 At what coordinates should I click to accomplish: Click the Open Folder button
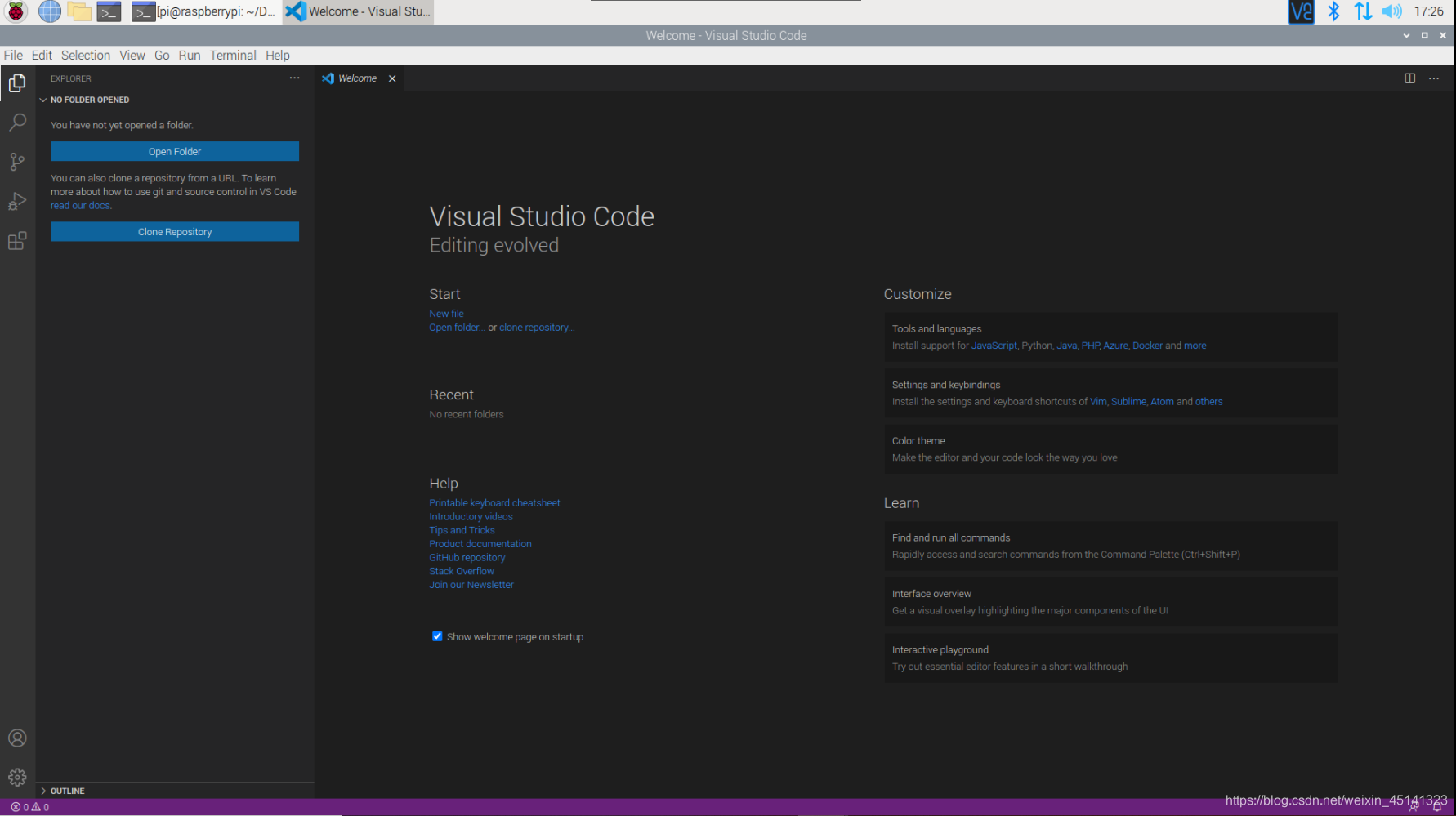tap(175, 151)
